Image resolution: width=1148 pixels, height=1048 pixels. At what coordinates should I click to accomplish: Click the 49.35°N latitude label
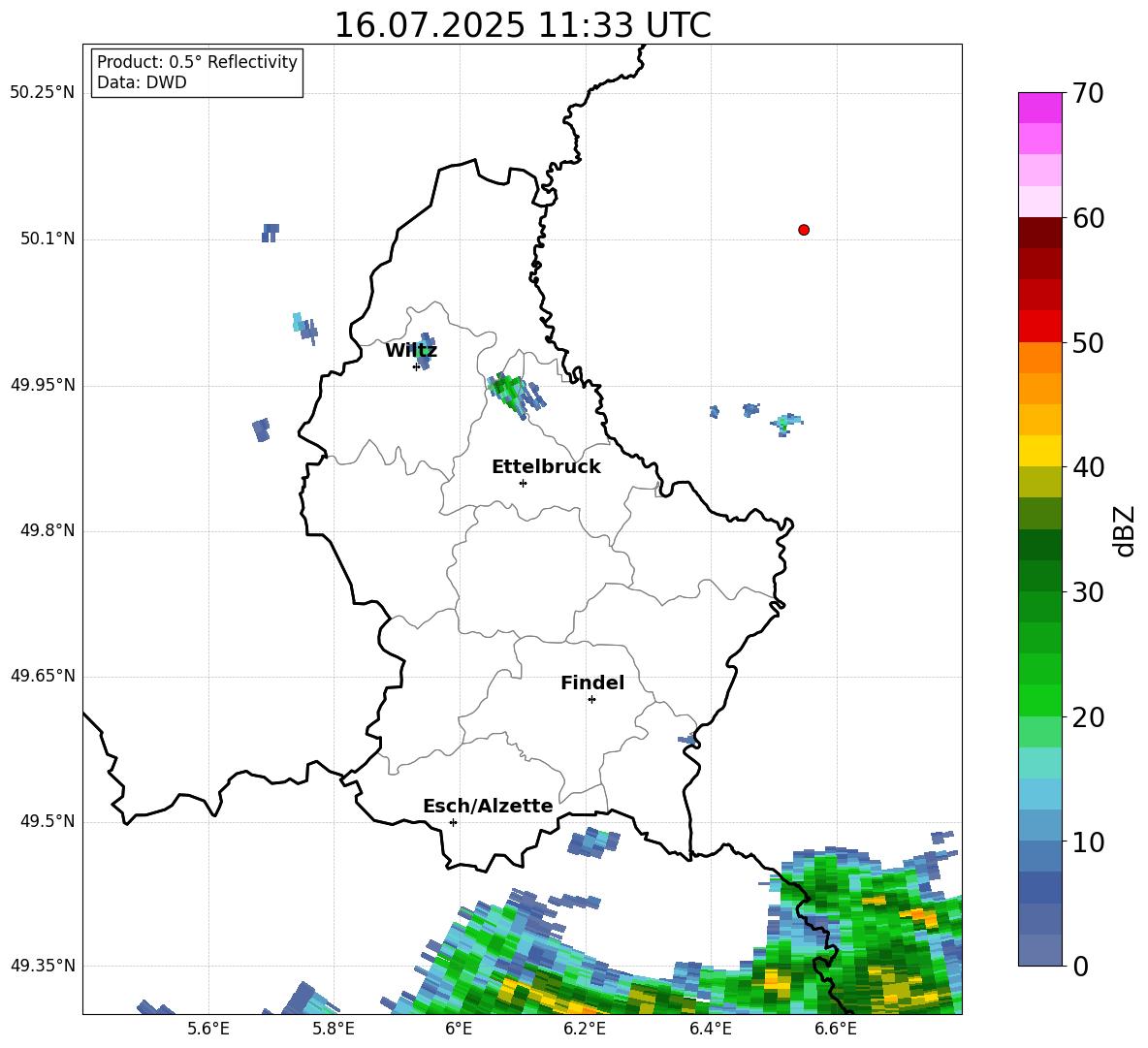(43, 966)
